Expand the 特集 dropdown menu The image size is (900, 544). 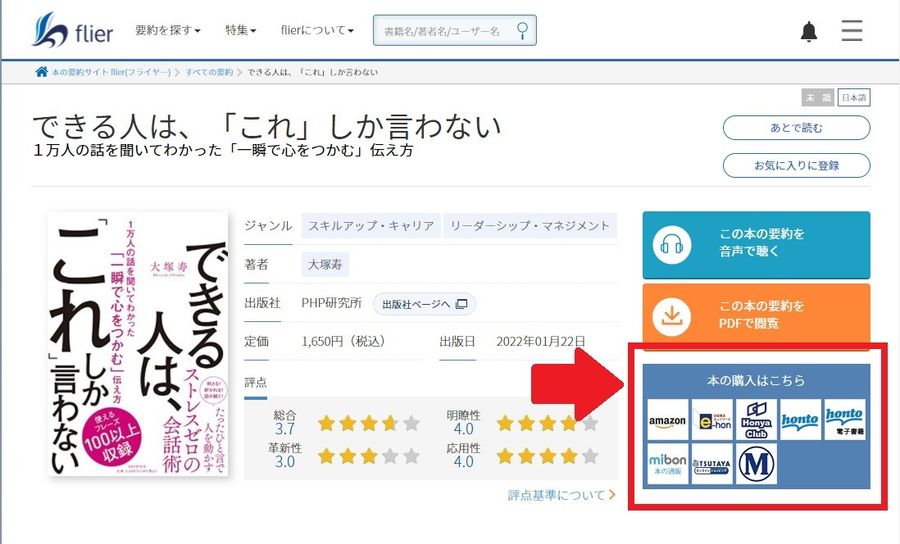coord(240,30)
